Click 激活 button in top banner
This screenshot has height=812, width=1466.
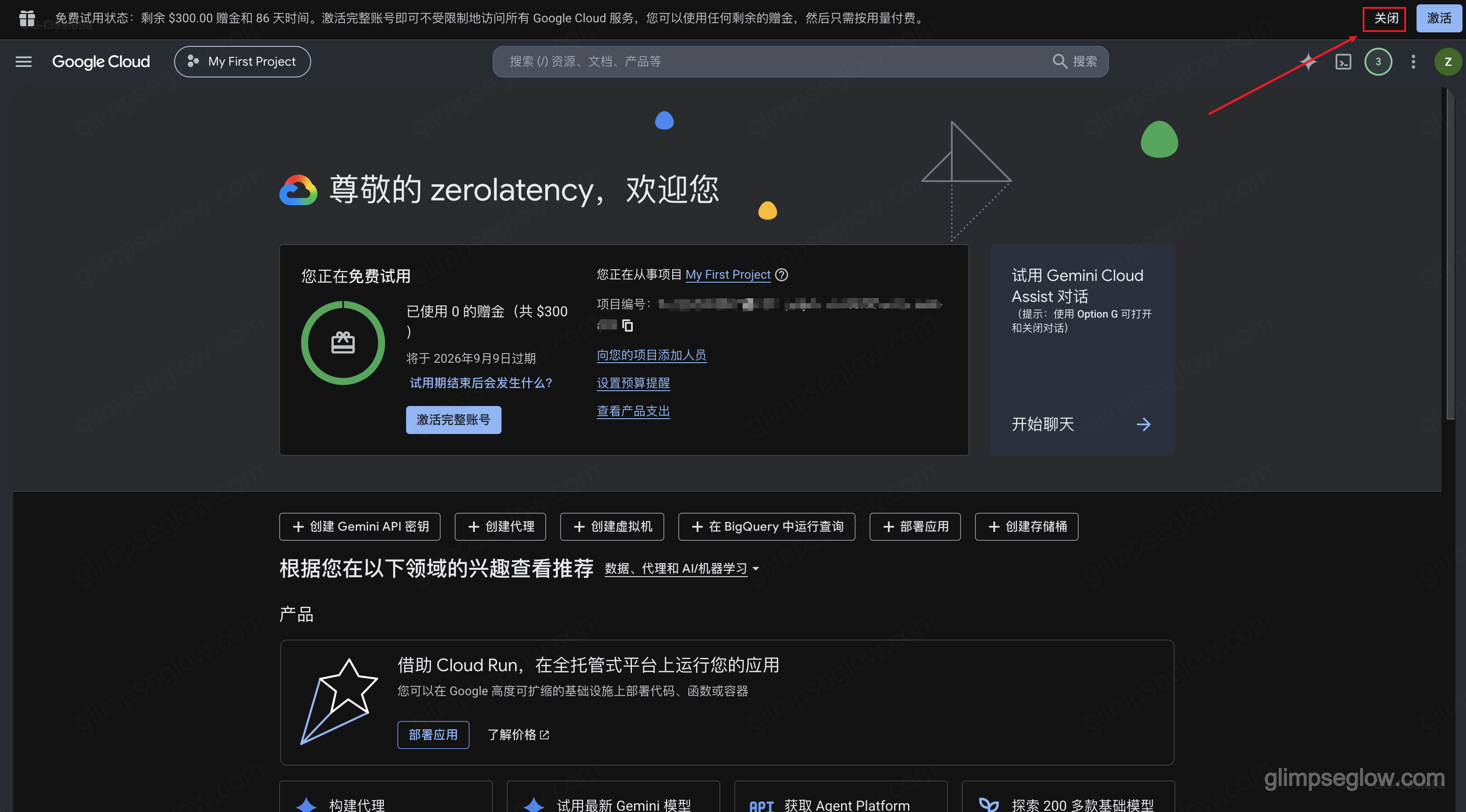1439,18
